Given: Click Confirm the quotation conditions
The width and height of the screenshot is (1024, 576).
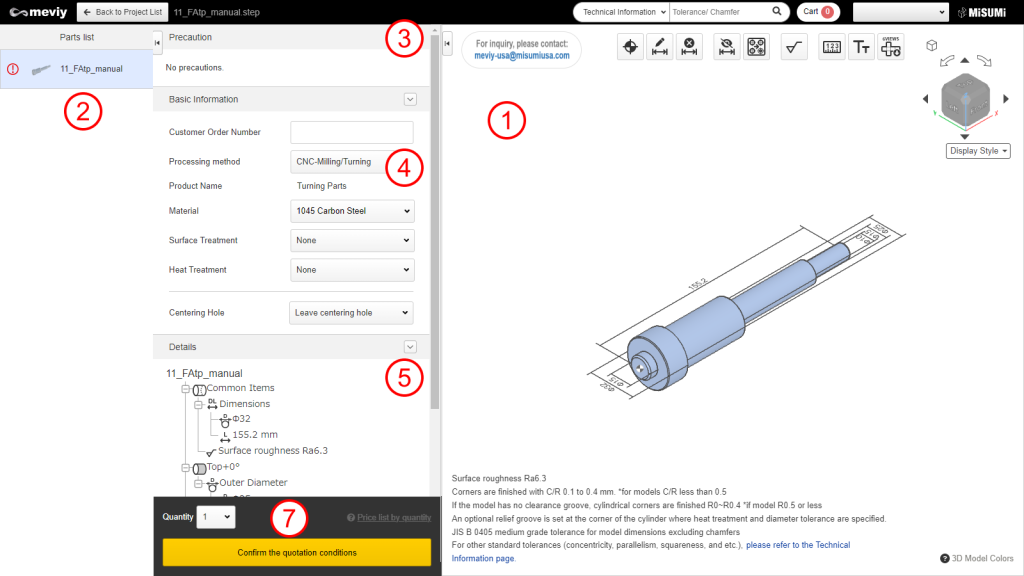Looking at the screenshot, I should (x=296, y=552).
